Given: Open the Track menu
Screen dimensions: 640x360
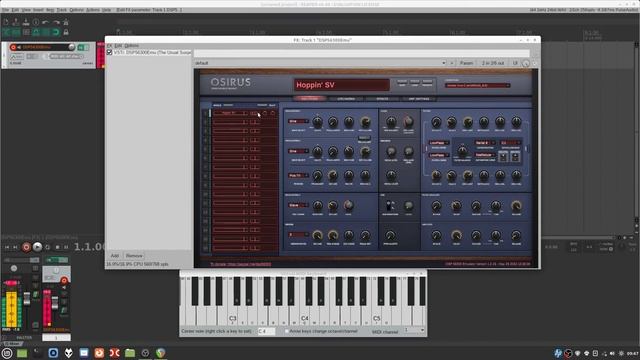Looking at the screenshot, I should (62, 10).
